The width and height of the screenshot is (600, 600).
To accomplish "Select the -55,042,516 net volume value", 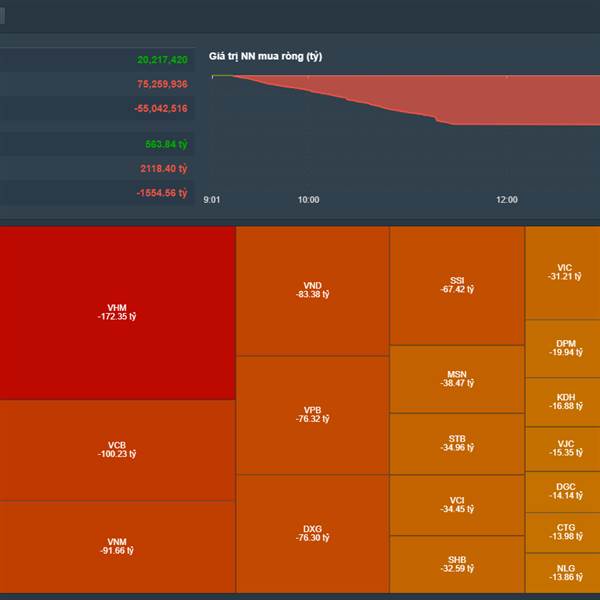I will (x=161, y=109).
